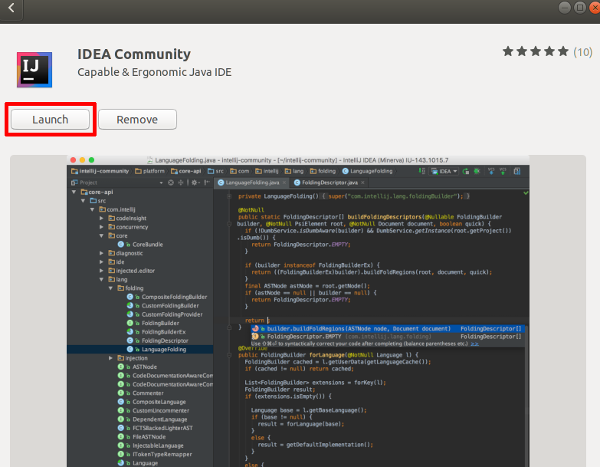
Task: Click the IntelliJ IJ application logo
Action: tap(34, 70)
